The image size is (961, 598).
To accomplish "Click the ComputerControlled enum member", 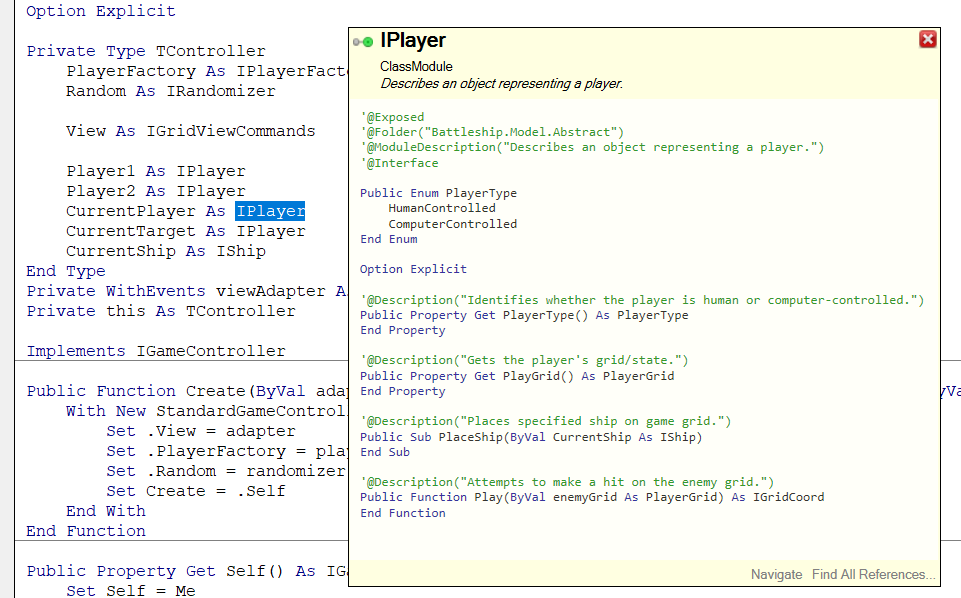I will point(452,224).
